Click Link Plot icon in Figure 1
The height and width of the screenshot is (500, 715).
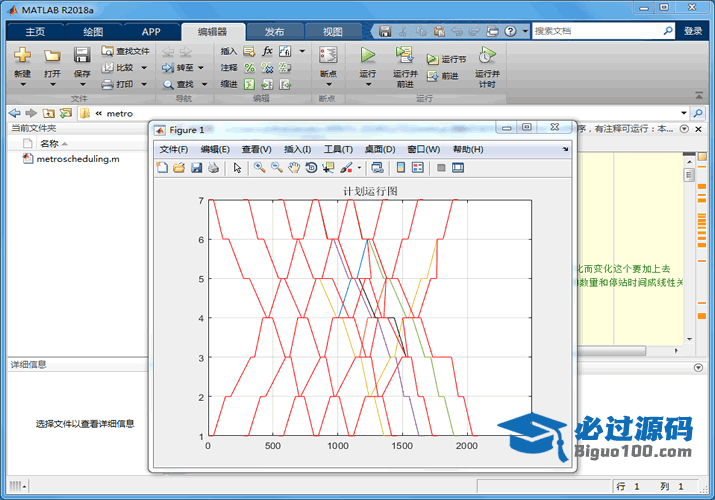pos(378,168)
